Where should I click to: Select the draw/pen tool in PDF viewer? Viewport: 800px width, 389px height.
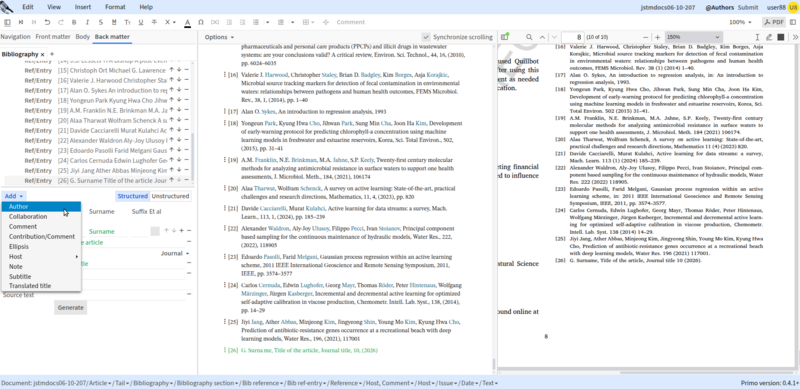point(769,37)
